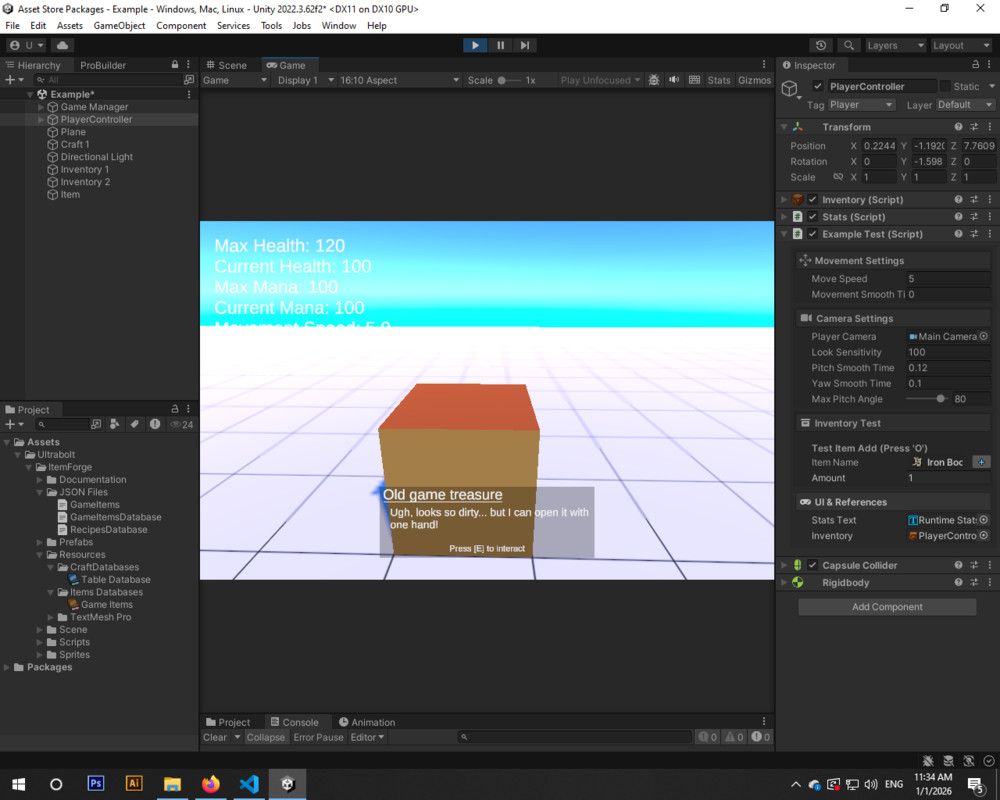The image size is (1000, 800).
Task: Open the Layout dropdown in the top right
Action: click(962, 45)
